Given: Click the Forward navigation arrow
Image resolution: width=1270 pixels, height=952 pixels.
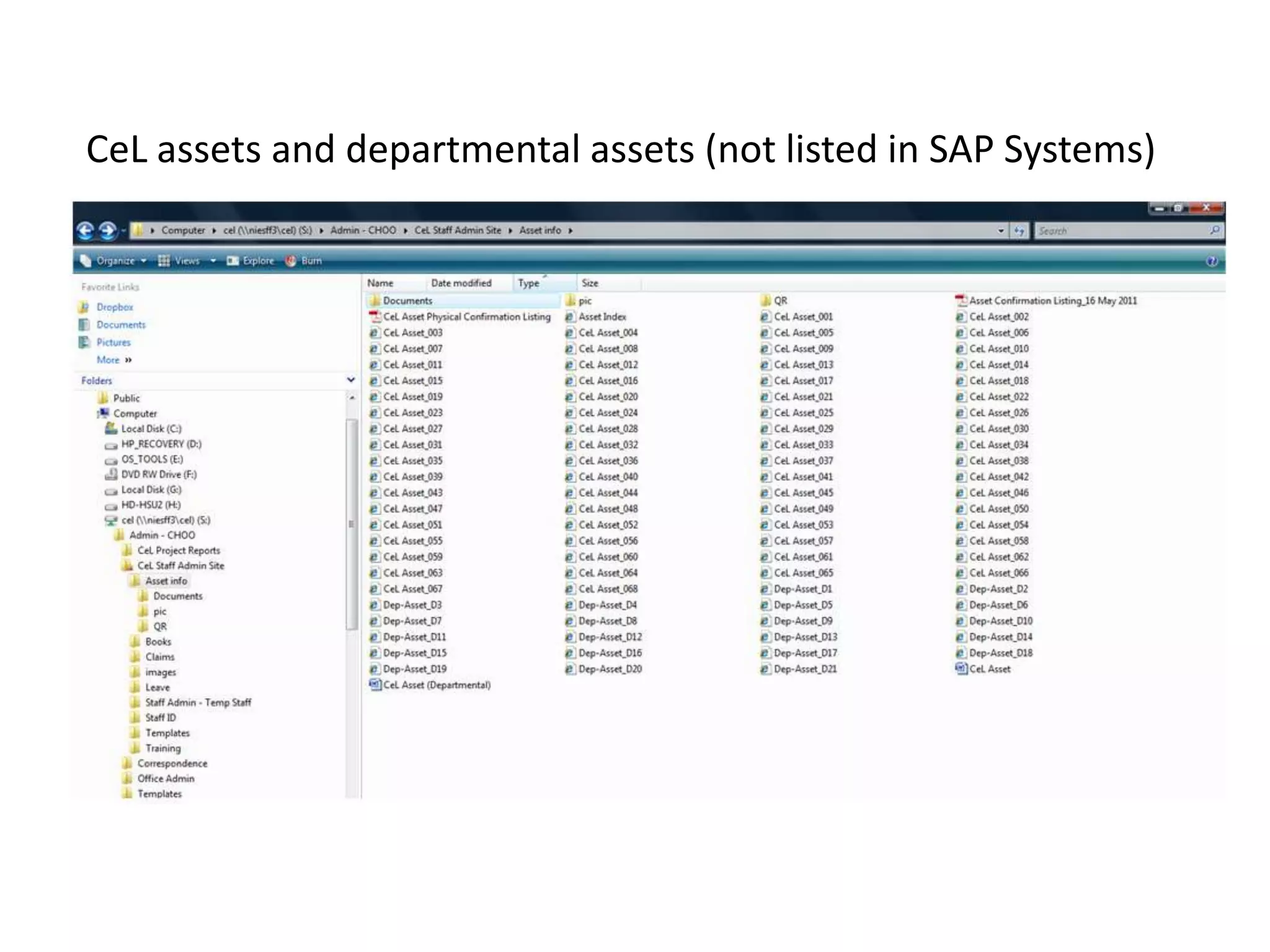Looking at the screenshot, I should click(x=107, y=231).
